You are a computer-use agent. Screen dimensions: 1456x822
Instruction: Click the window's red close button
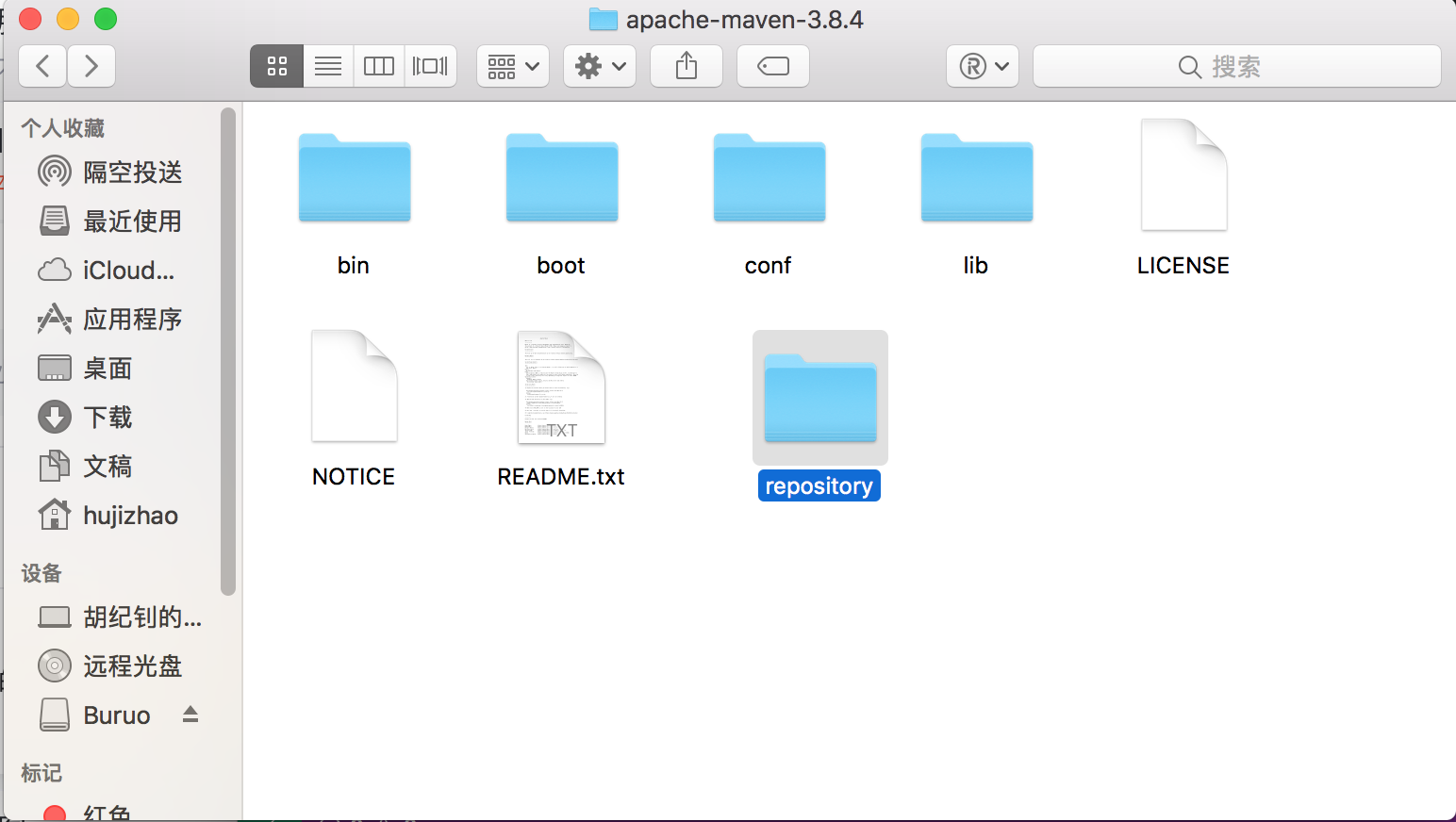point(30,19)
